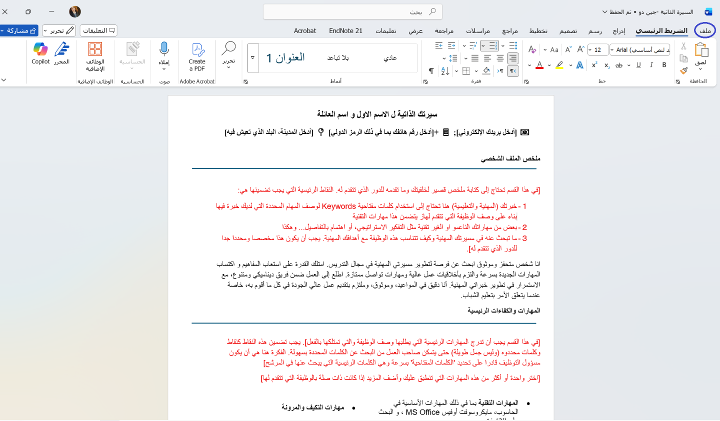
Task: Click the Numbering list icon
Action: (x=493, y=45)
